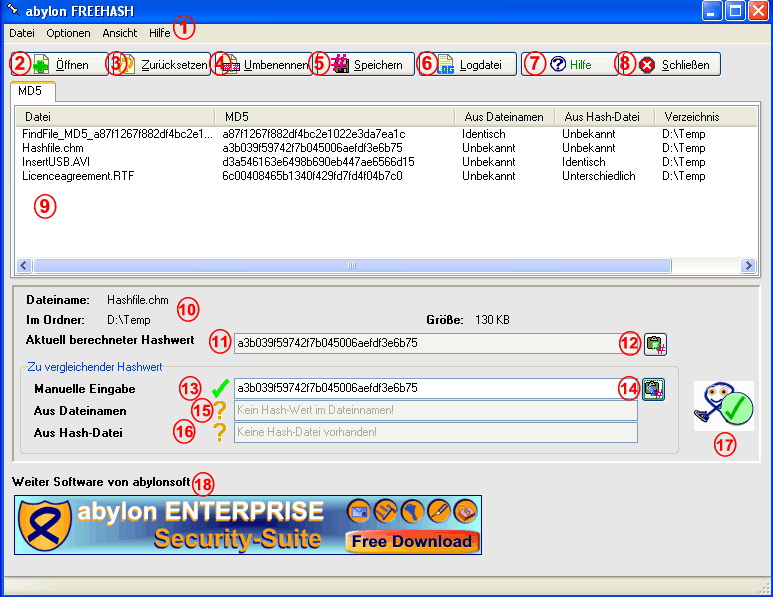Select the InsertUSB.AVI row in the file list

387,162
